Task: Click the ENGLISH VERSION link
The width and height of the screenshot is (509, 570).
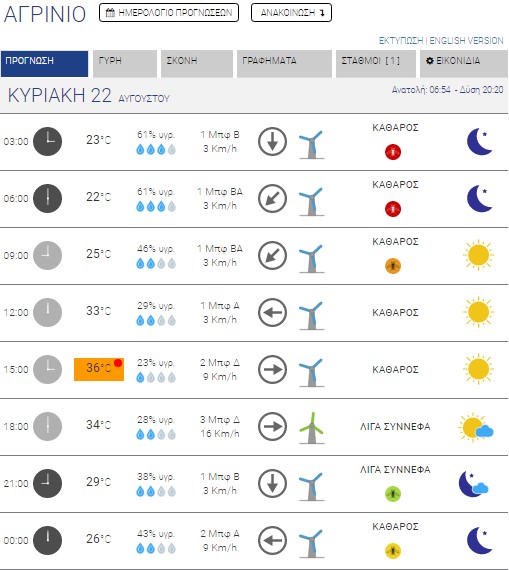Action: coord(466,41)
